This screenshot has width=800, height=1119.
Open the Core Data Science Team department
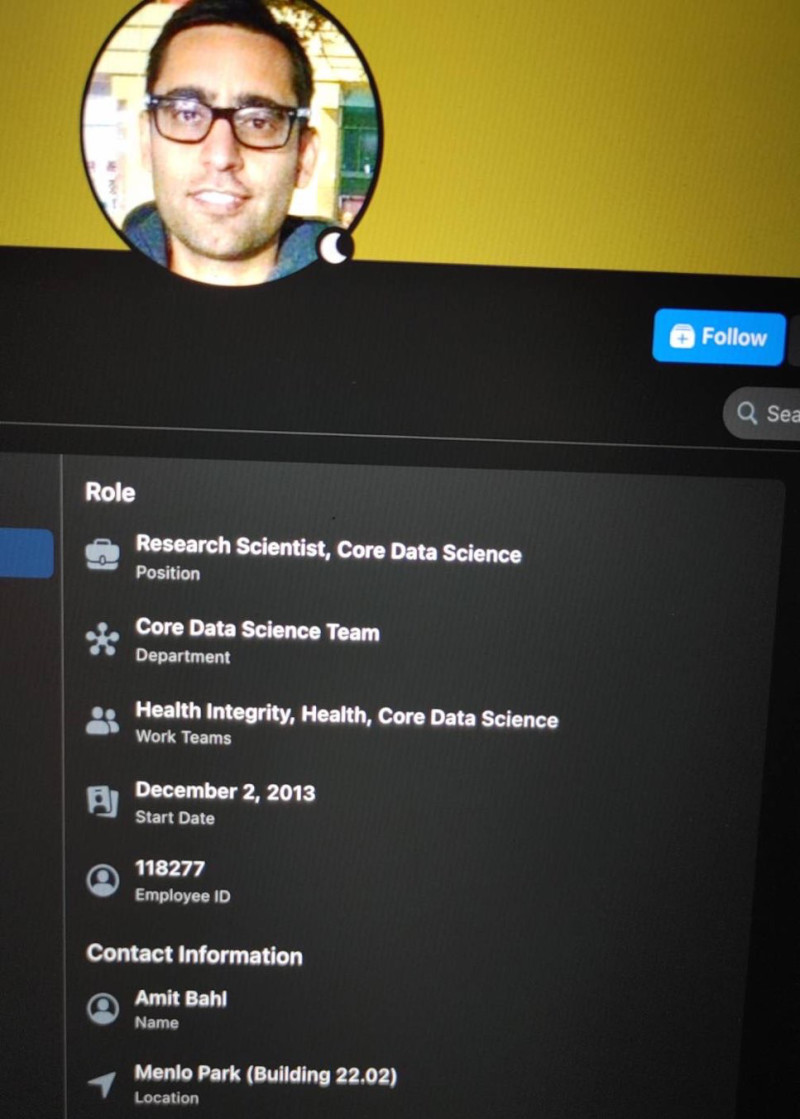click(258, 629)
